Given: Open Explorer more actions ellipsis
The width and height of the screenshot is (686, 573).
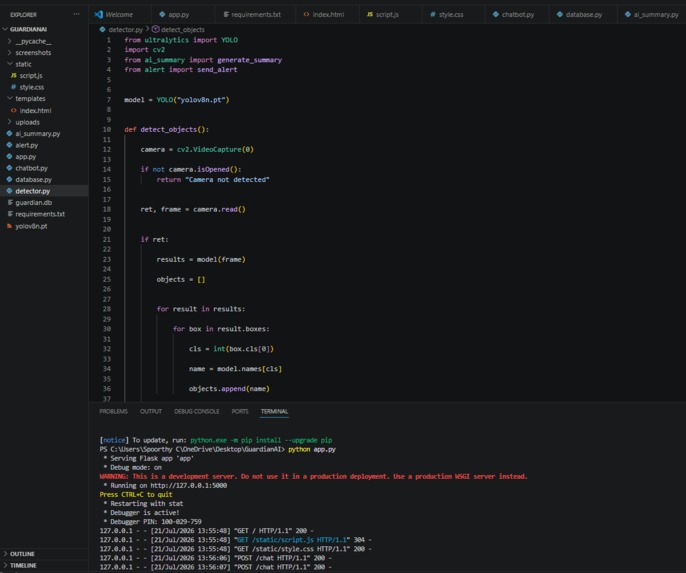Looking at the screenshot, I should click(76, 14).
